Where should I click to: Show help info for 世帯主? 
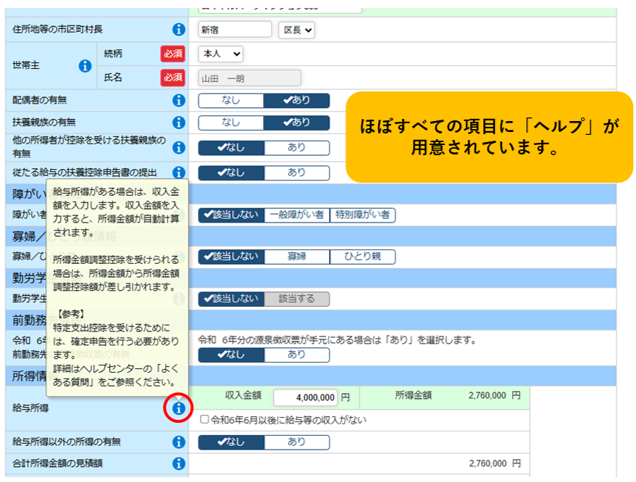tap(85, 66)
